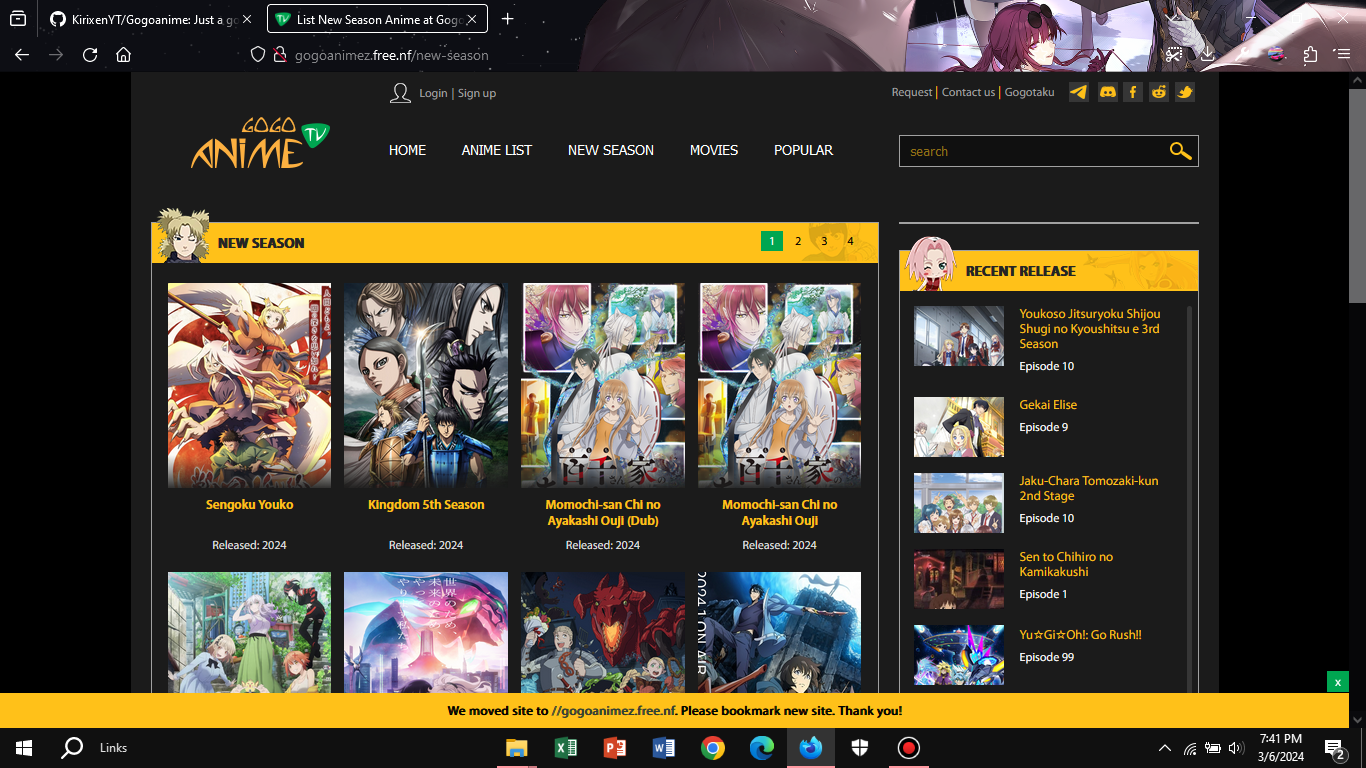This screenshot has width=1366, height=768.
Task: Switch to the KirixenYT/Gogoanime GitHub tab
Action: click(x=143, y=19)
